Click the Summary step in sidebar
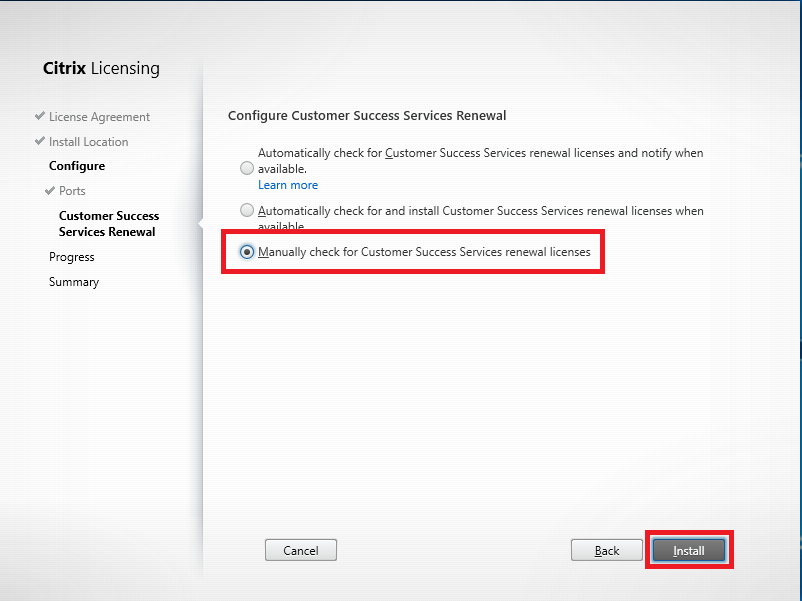The height and width of the screenshot is (601, 802). click(x=74, y=282)
